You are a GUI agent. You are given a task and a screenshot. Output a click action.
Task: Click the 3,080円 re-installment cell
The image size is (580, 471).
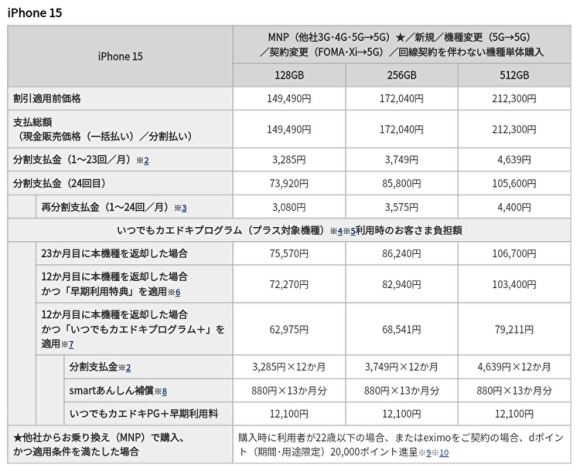(289, 207)
